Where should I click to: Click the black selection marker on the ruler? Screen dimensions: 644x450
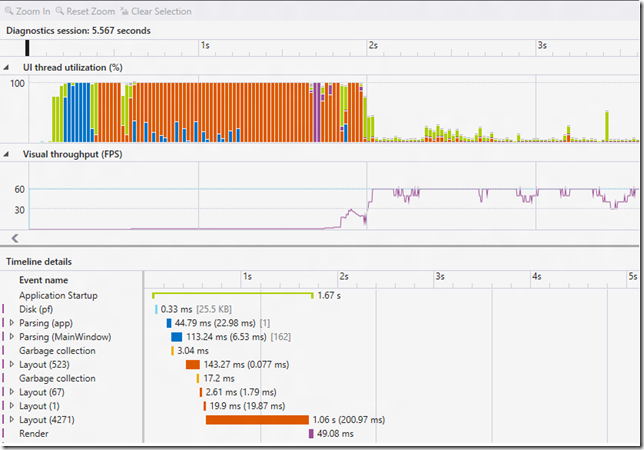point(27,48)
